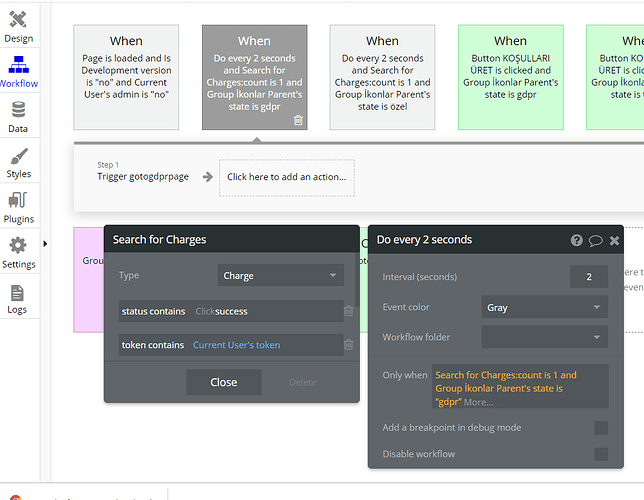This screenshot has width=644, height=500.
Task: Click here to add an action
Action: point(287,177)
